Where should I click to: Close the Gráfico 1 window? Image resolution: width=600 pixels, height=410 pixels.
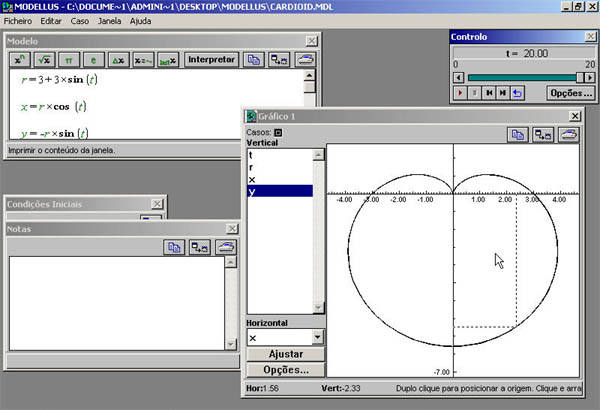tap(575, 116)
